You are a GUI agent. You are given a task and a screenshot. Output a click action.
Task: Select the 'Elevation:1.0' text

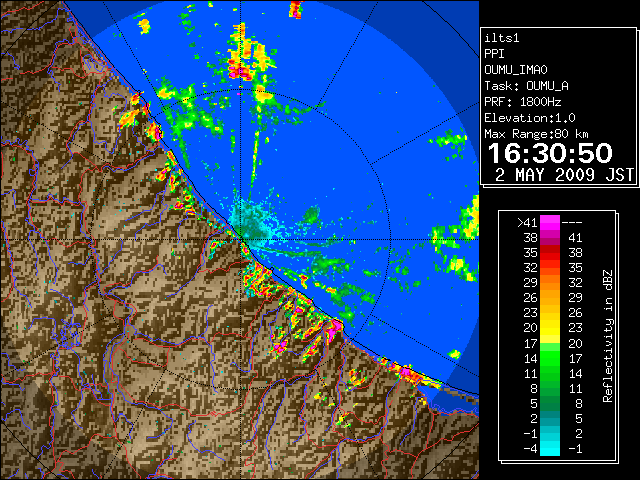[530, 118]
